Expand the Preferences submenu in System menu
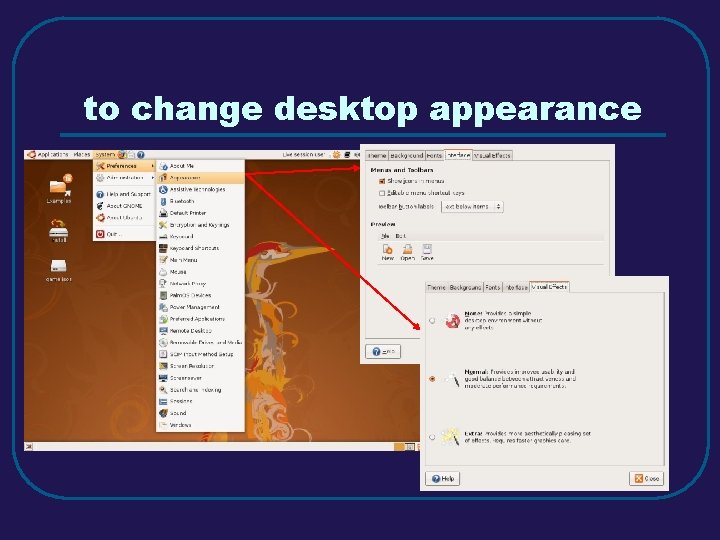Screen dimensions: 720x540 point(124,166)
